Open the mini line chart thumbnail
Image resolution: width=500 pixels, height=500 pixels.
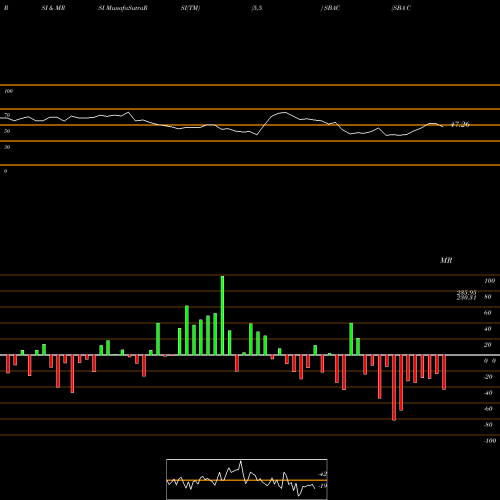click(x=247, y=479)
